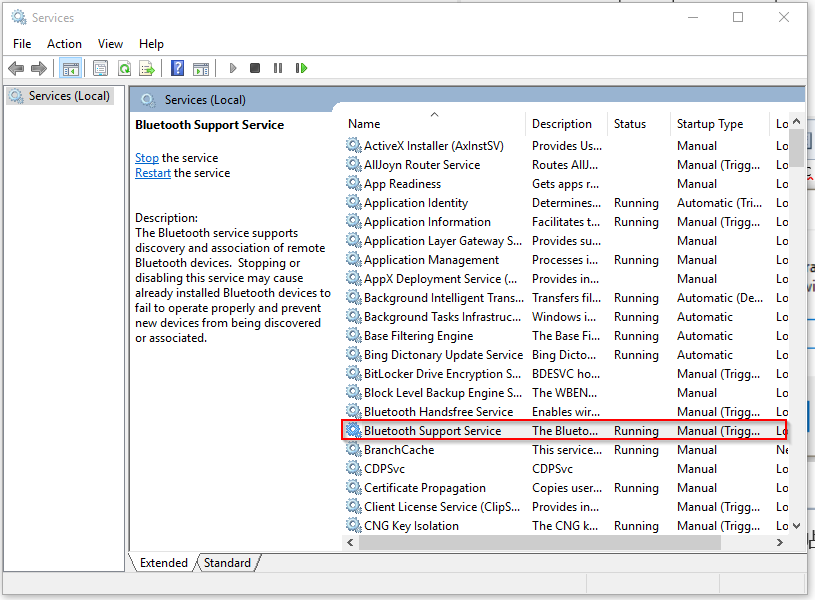Open the View menu
Screen dimensions: 815x600
(x=110, y=44)
